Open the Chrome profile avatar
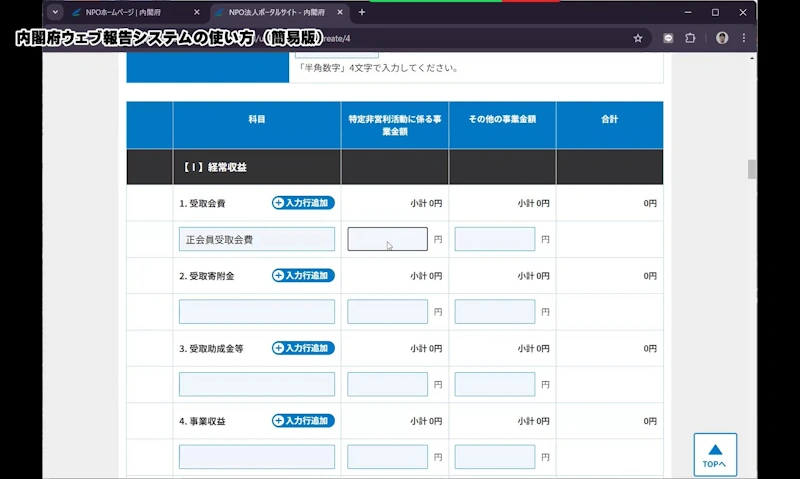Viewport: 800px width, 479px height. coord(722,38)
